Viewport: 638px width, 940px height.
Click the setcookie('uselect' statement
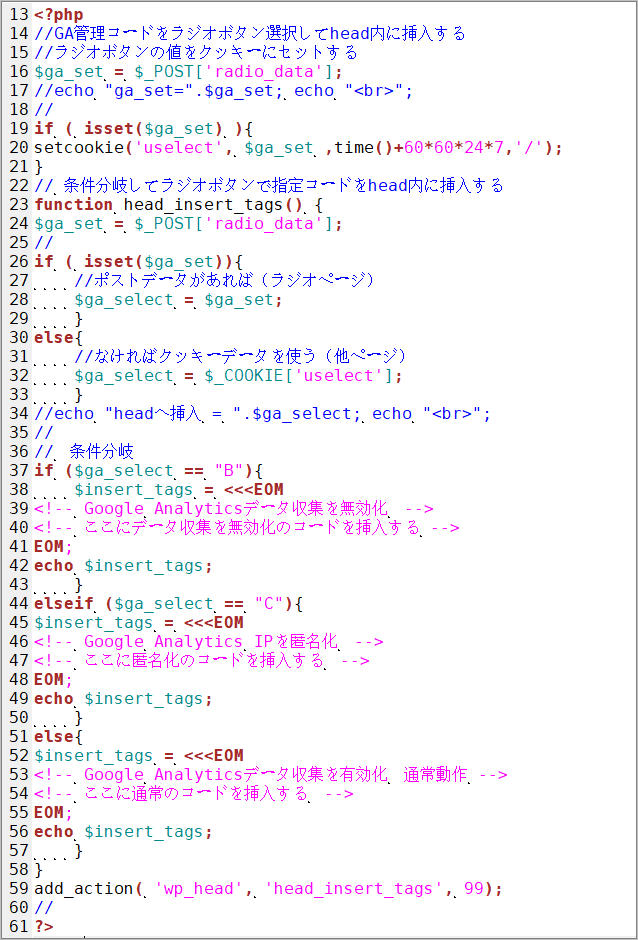click(298, 147)
